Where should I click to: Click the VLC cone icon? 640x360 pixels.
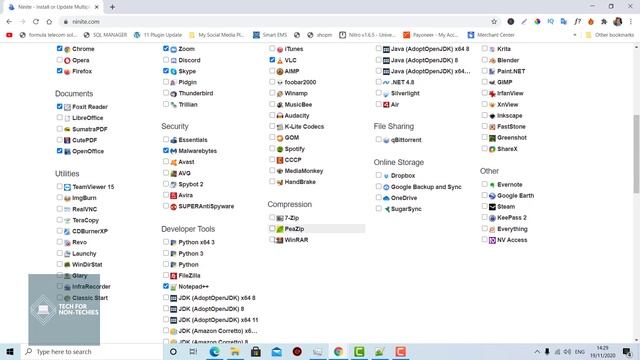point(280,60)
